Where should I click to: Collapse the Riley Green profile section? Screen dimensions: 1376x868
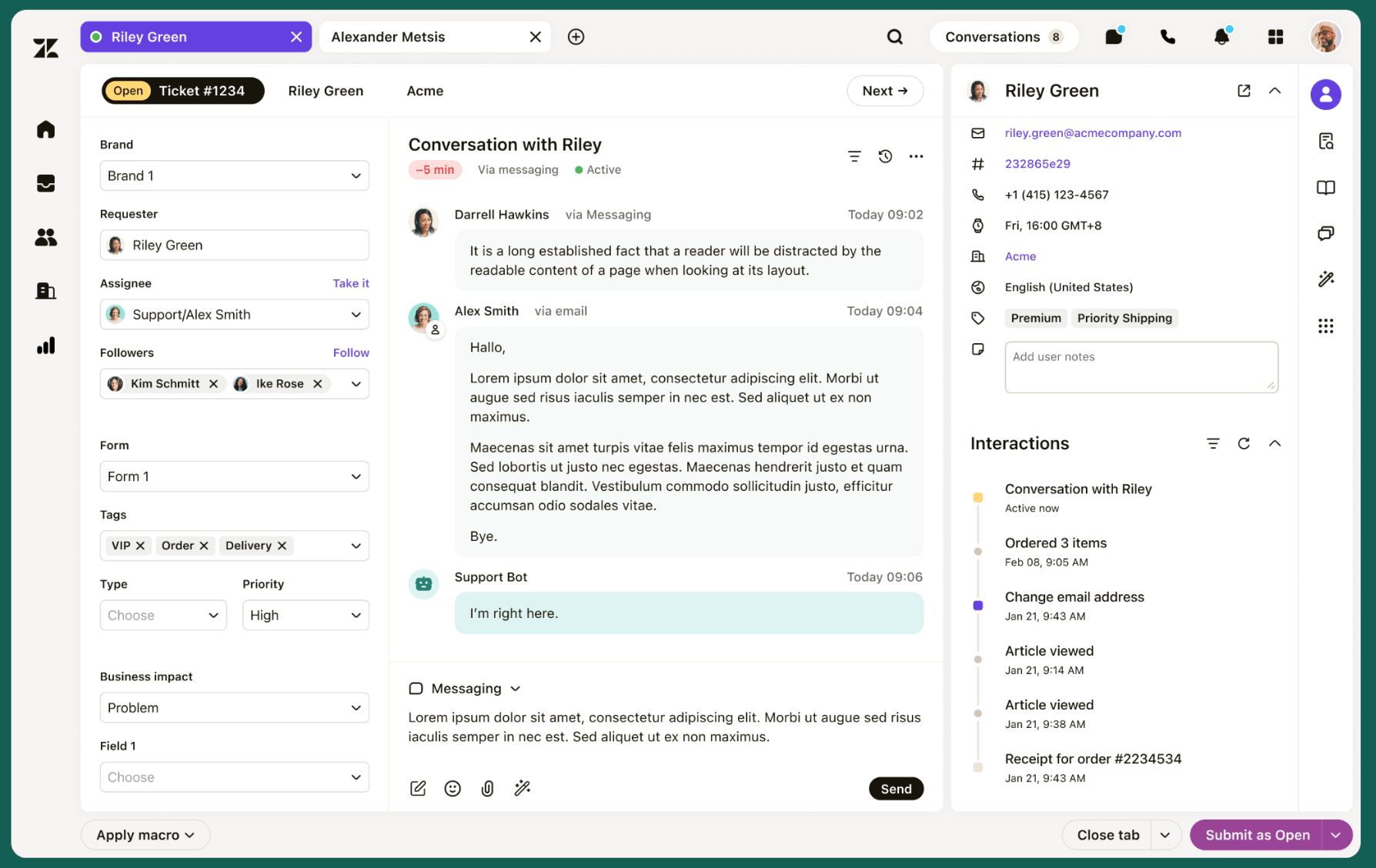tap(1274, 91)
